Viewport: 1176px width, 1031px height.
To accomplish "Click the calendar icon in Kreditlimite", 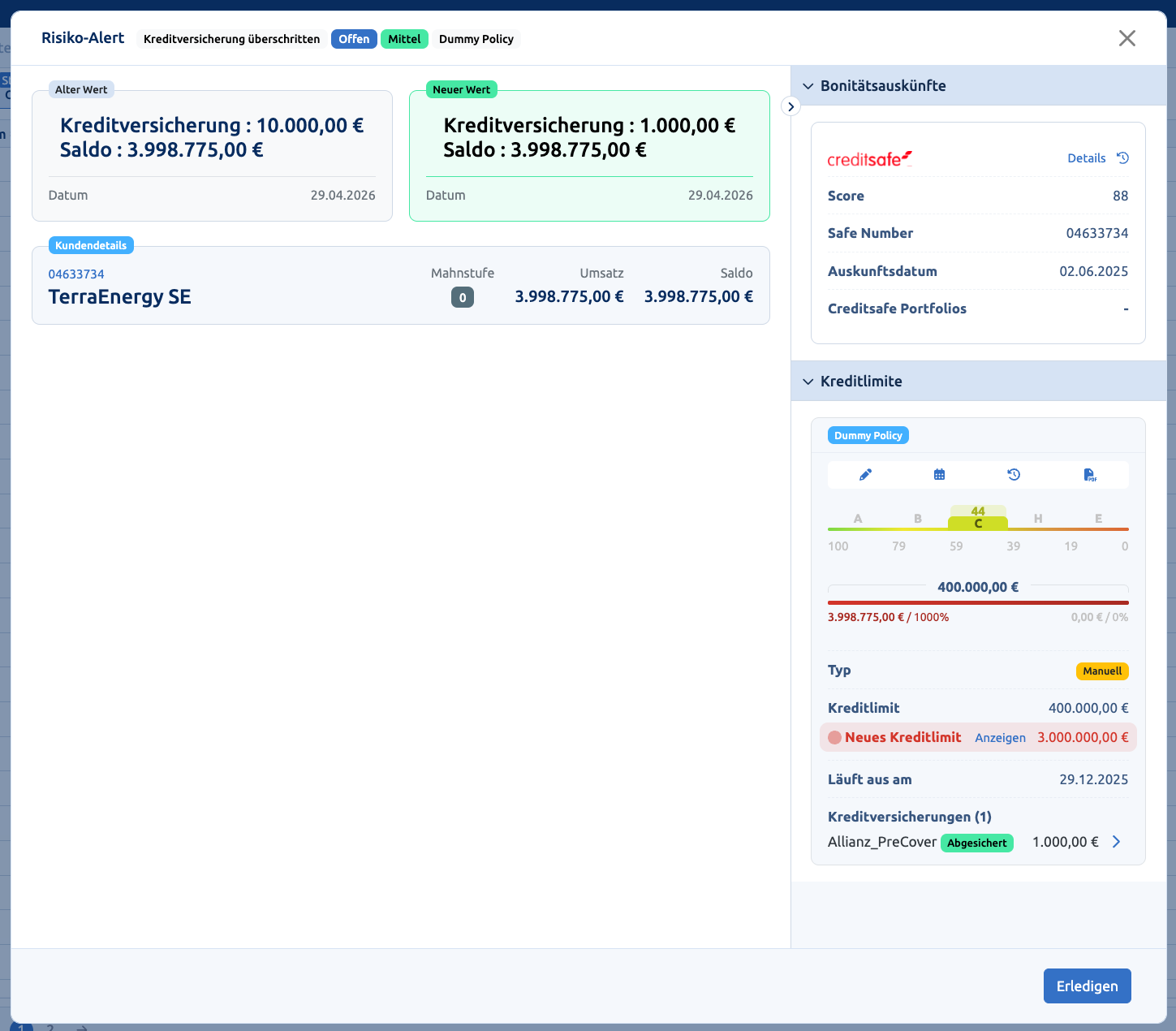I will (940, 475).
